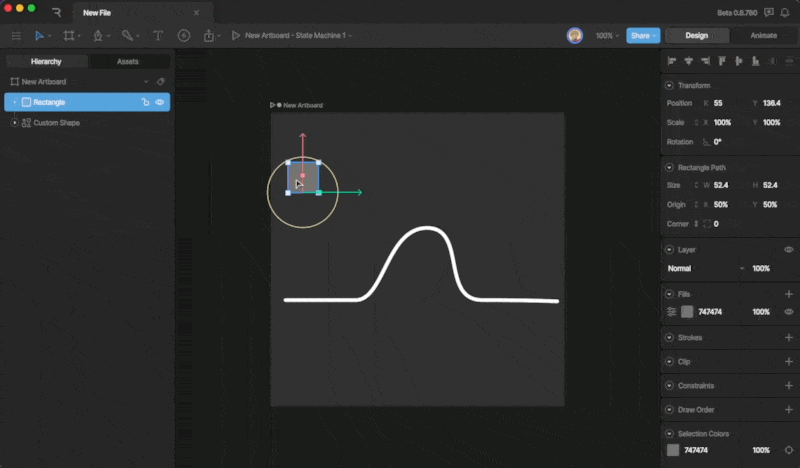Image resolution: width=800 pixels, height=468 pixels.
Task: Click the notification bell icon
Action: pyautogui.click(x=785, y=12)
